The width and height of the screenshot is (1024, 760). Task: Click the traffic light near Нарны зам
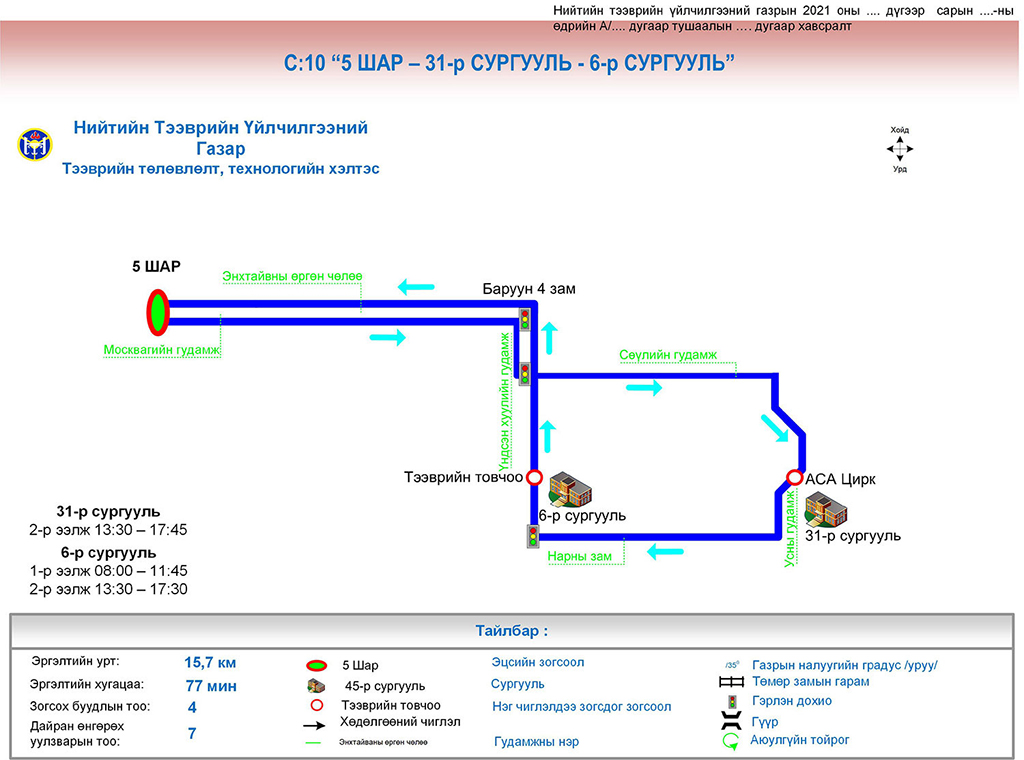533,537
